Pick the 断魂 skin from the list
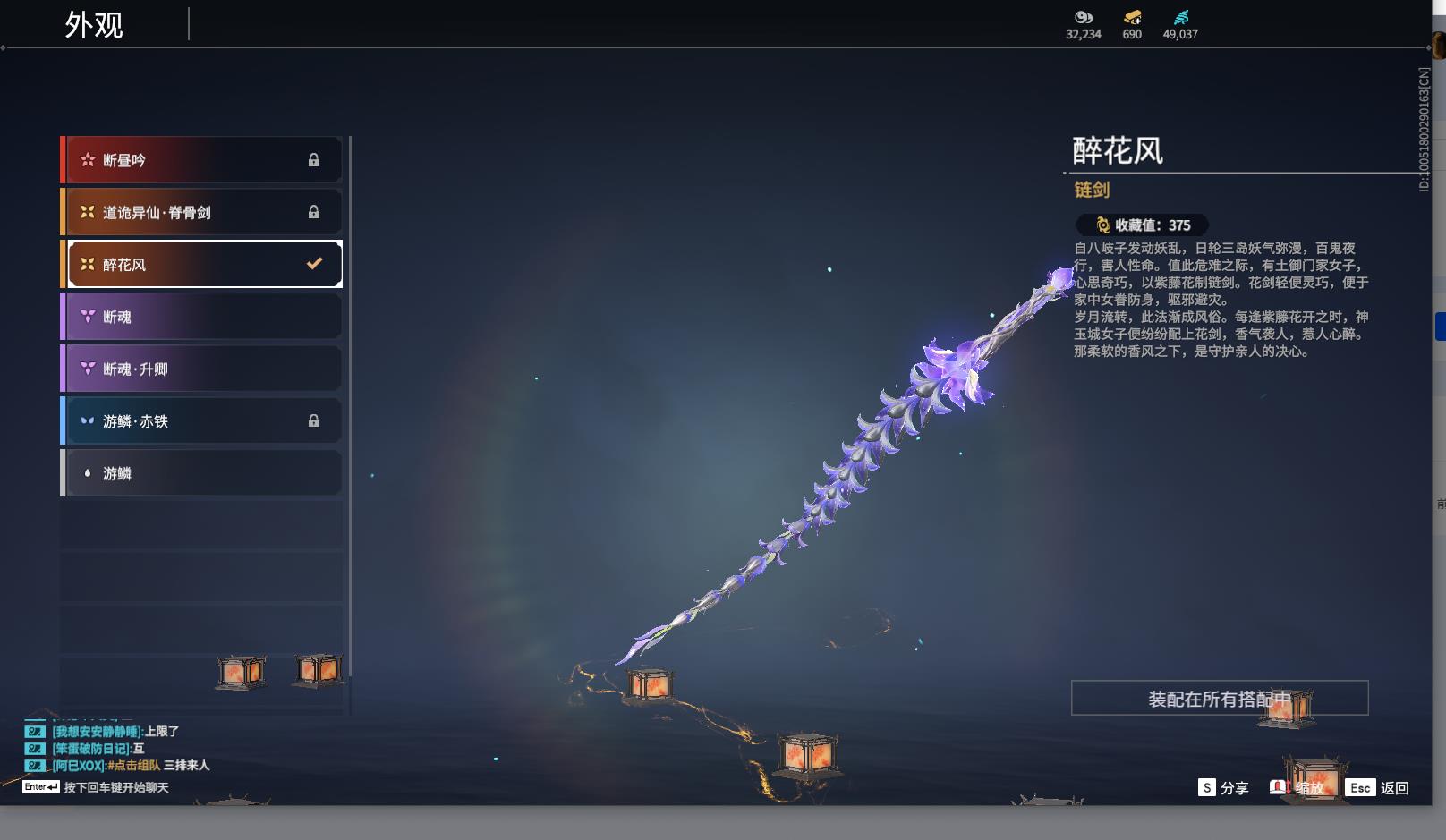Viewport: 1446px width, 840px height. (201, 317)
